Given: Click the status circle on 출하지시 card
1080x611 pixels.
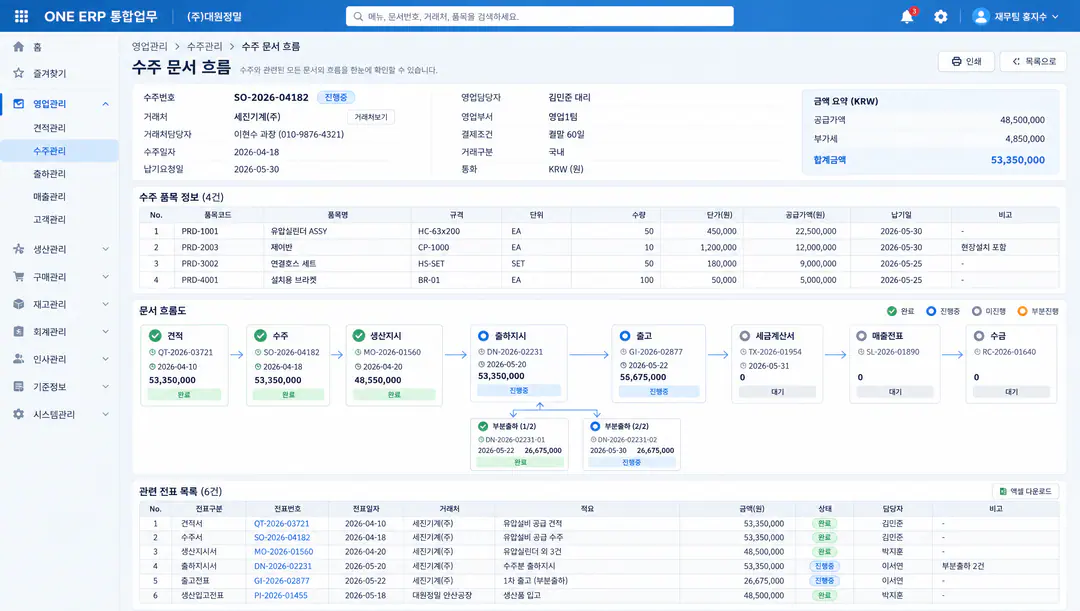Looking at the screenshot, I should click(484, 335).
